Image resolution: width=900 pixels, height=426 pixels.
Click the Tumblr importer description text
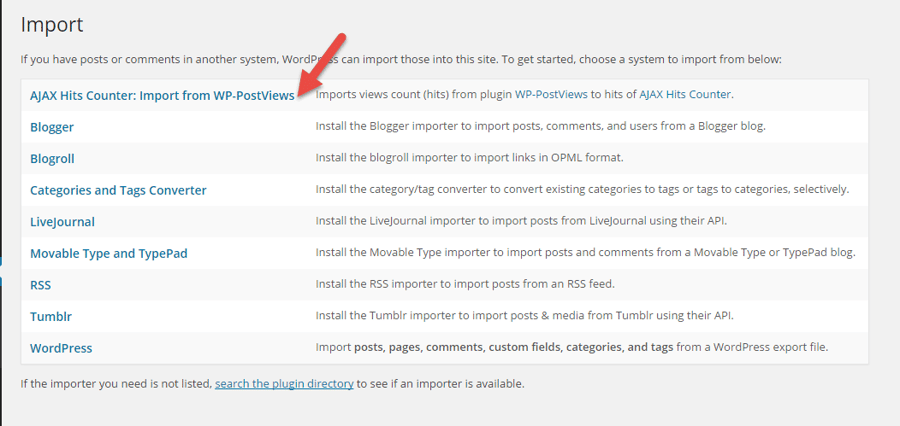tap(525, 316)
